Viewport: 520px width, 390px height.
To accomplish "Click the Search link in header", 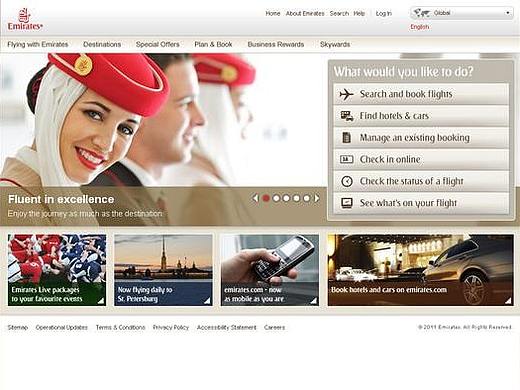I will 339,13.
